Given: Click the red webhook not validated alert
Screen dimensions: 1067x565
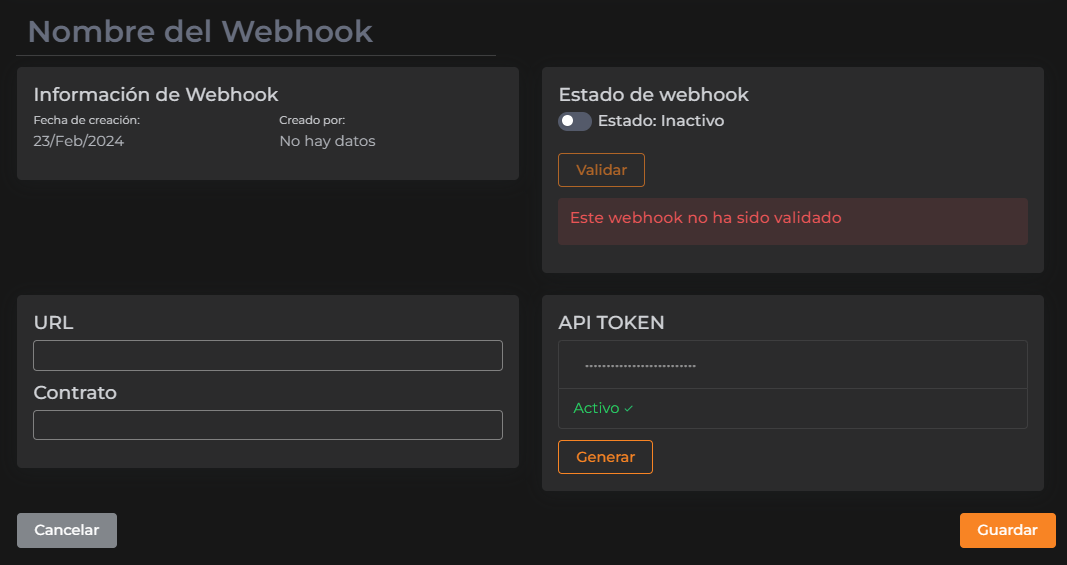Looking at the screenshot, I should (x=792, y=221).
